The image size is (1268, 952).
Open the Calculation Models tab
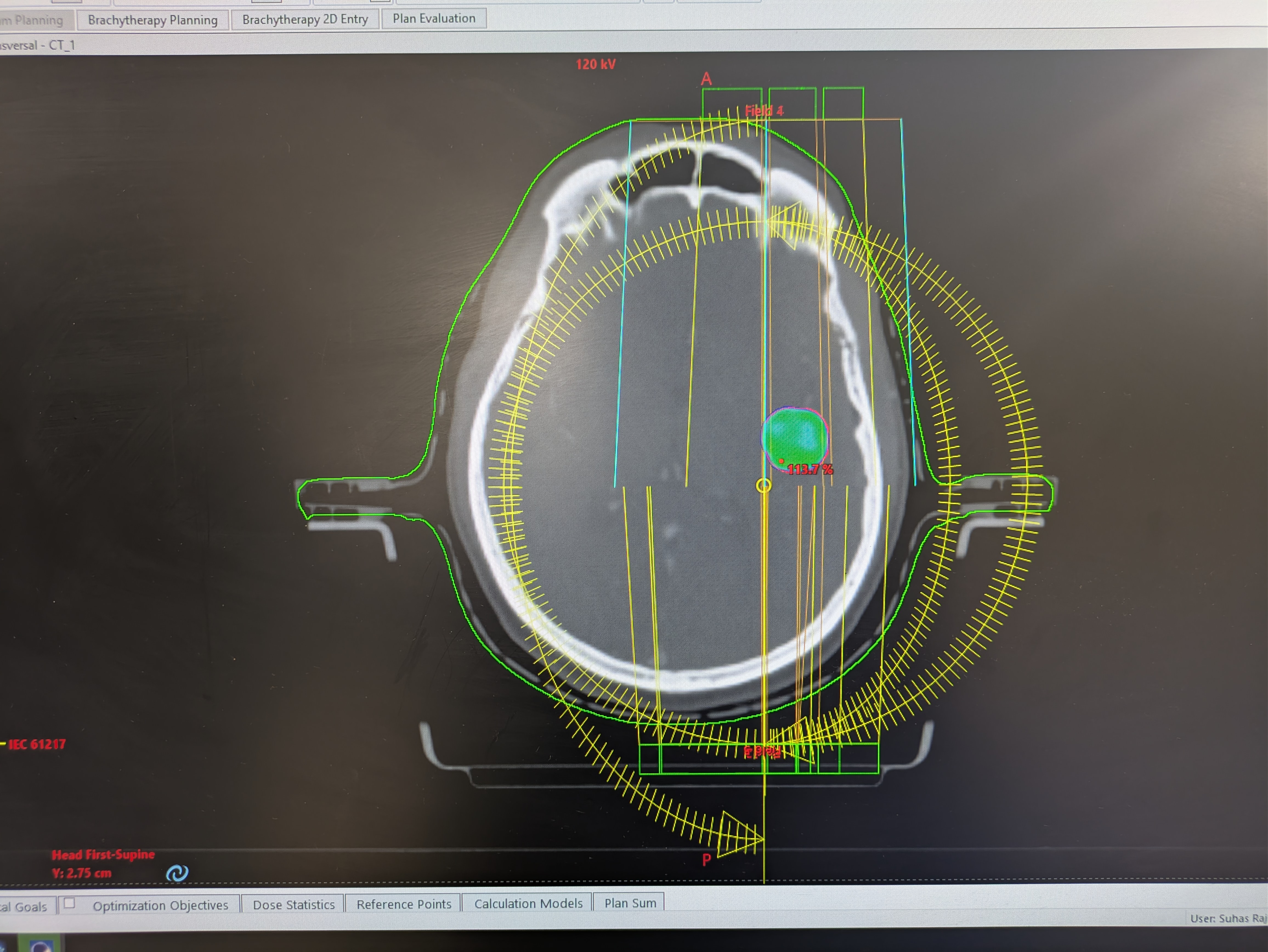click(528, 903)
